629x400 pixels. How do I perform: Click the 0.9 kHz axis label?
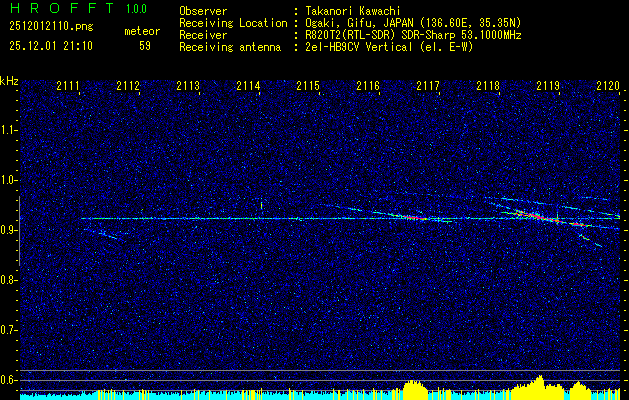click(x=8, y=230)
